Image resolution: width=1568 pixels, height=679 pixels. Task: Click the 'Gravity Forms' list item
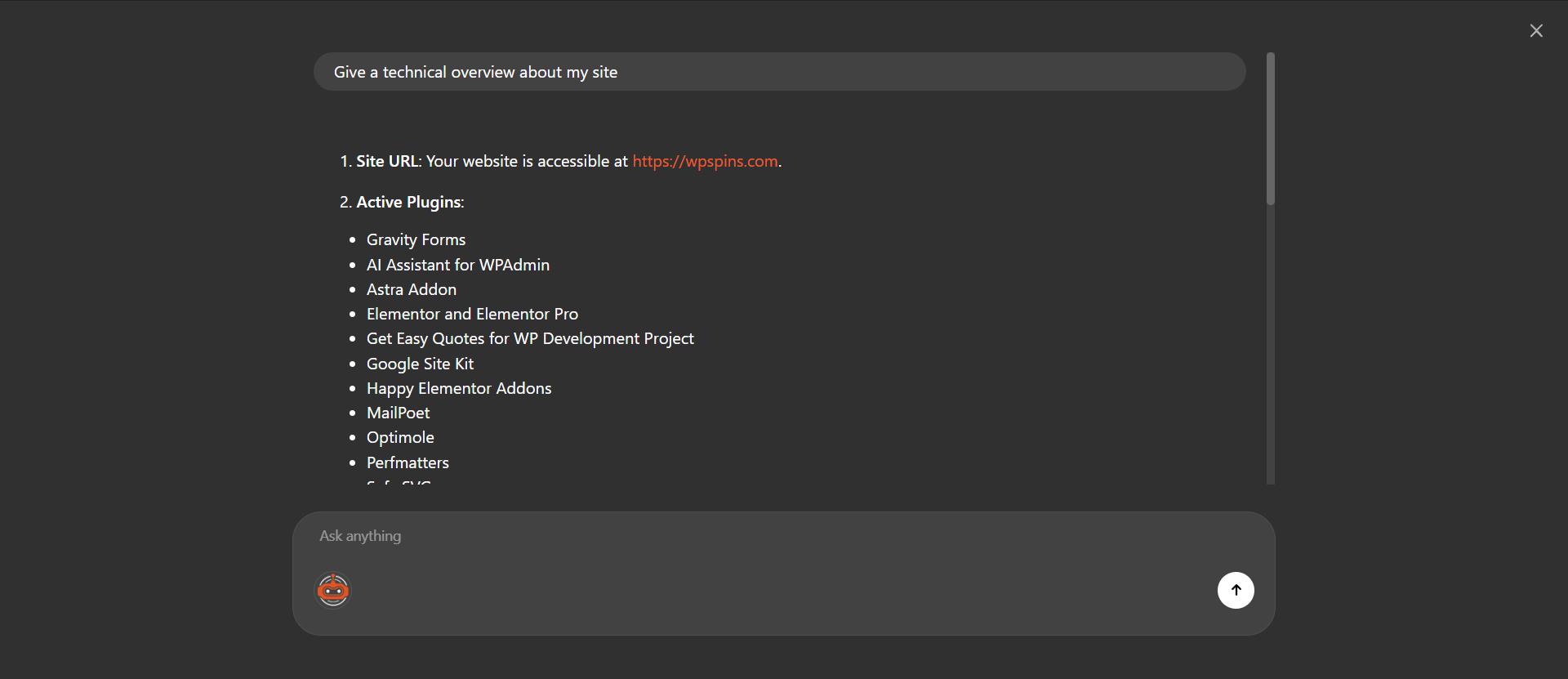point(416,240)
